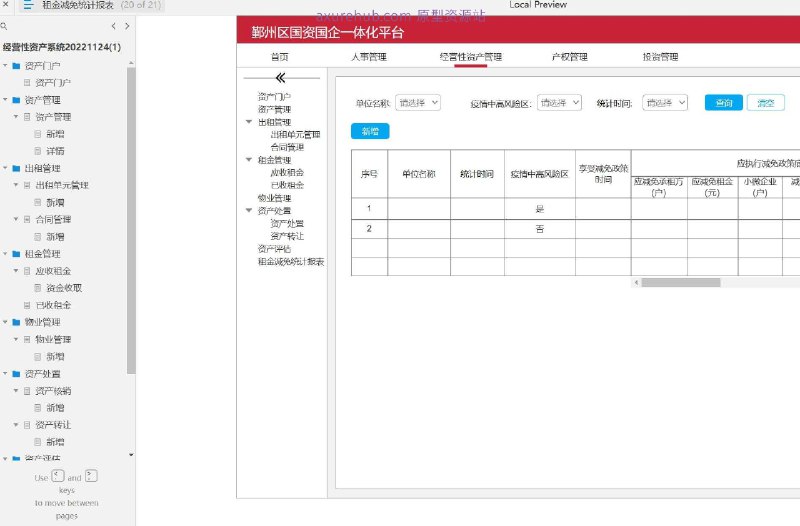The height and width of the screenshot is (526, 800).
Task: Select 首页 top navigation tab
Action: pyautogui.click(x=280, y=57)
